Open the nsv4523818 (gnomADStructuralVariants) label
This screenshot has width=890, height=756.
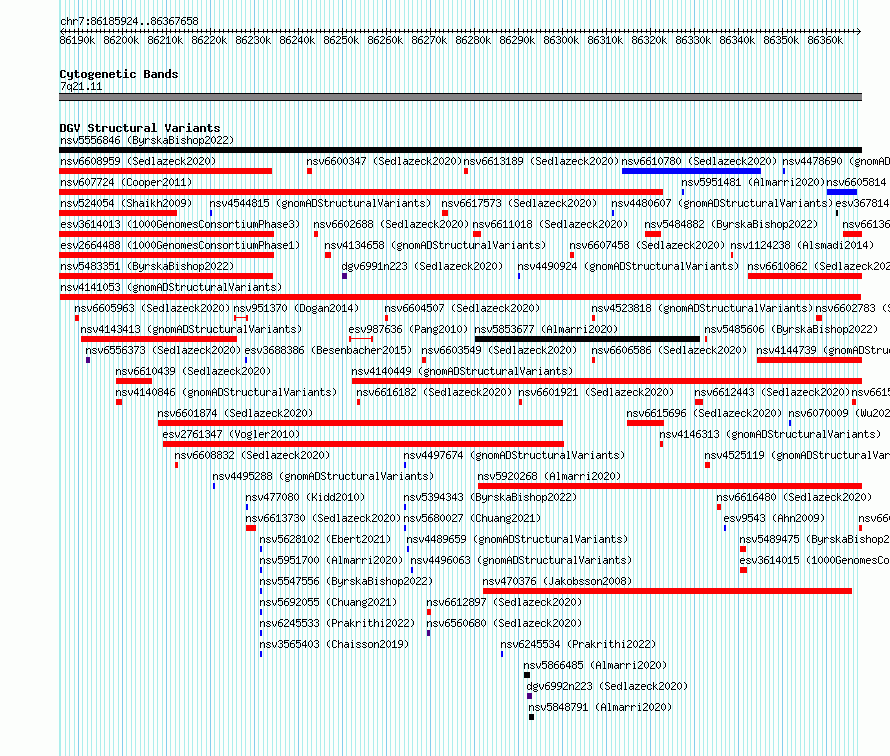(702, 308)
